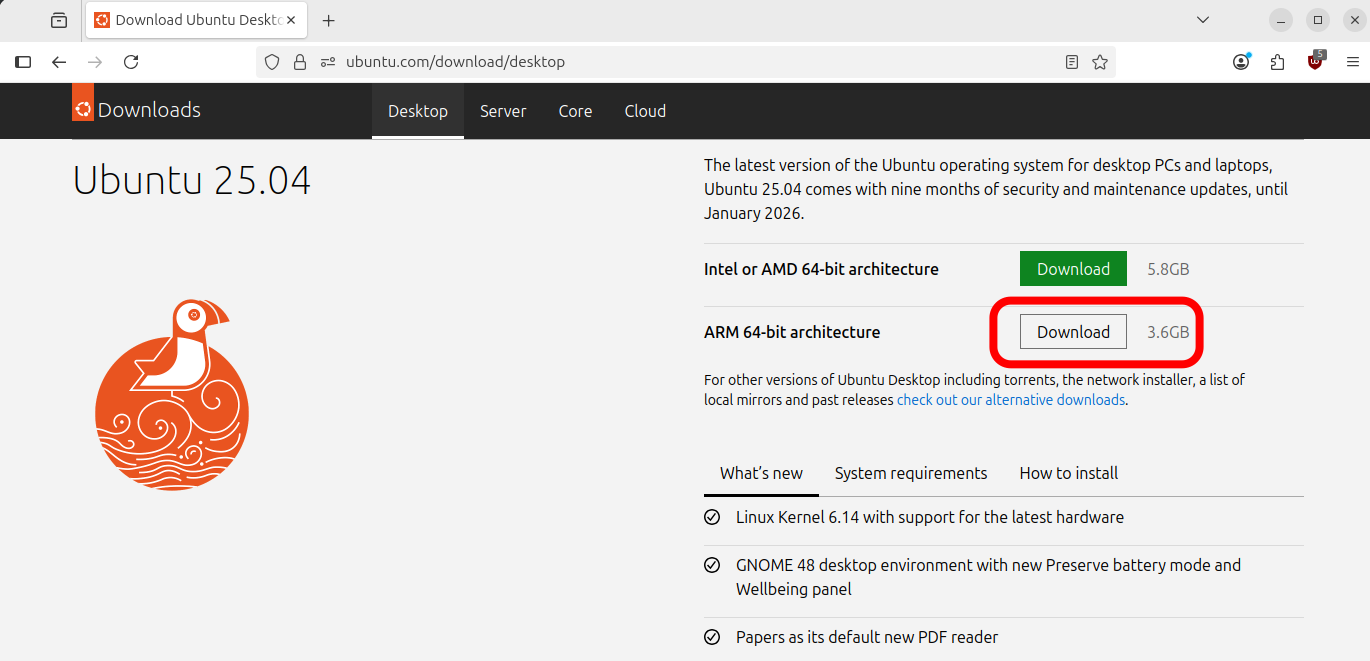
Task: Open extensions puzzle icon
Action: [1277, 62]
